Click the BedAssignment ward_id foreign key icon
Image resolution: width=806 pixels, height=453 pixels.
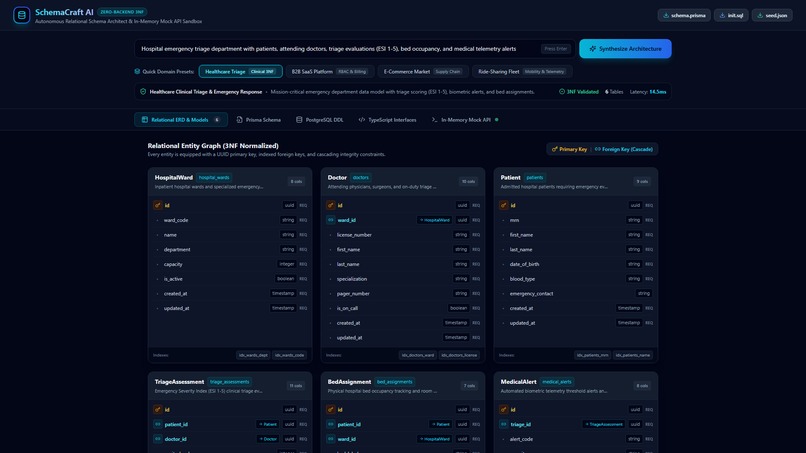[331, 439]
